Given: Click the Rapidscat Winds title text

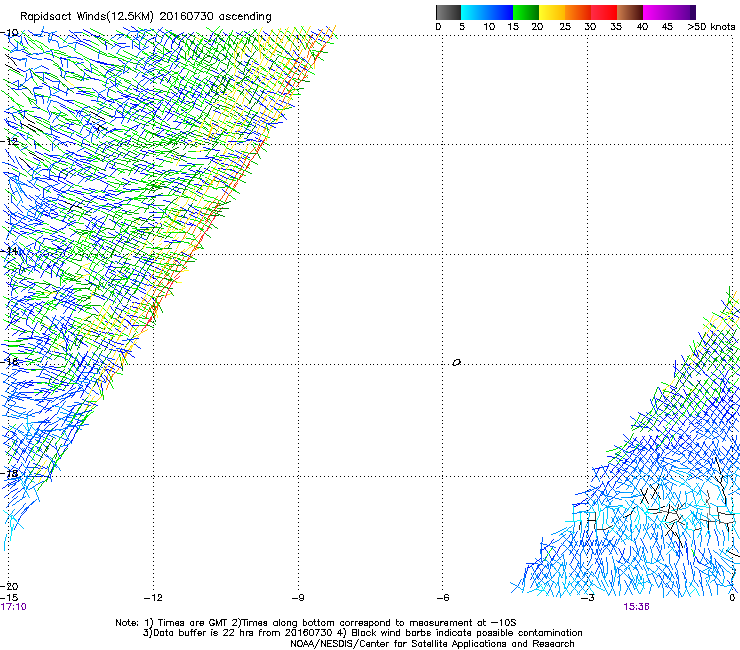Looking at the screenshot, I should [145, 17].
